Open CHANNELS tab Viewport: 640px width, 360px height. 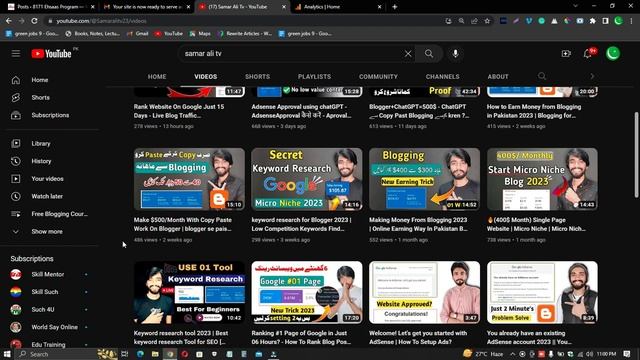coord(442,77)
